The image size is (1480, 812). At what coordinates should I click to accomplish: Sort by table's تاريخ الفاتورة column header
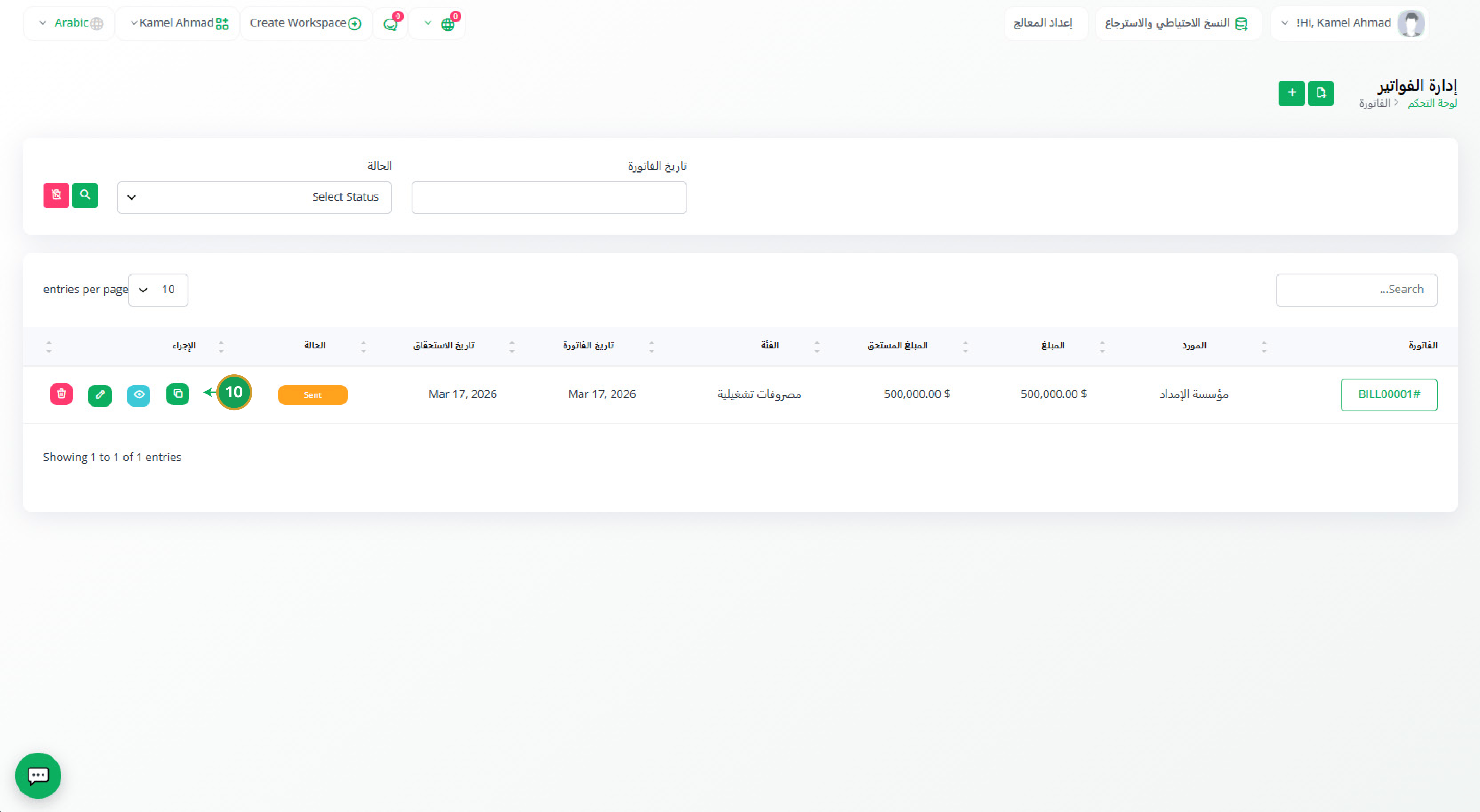pyautogui.click(x=588, y=346)
